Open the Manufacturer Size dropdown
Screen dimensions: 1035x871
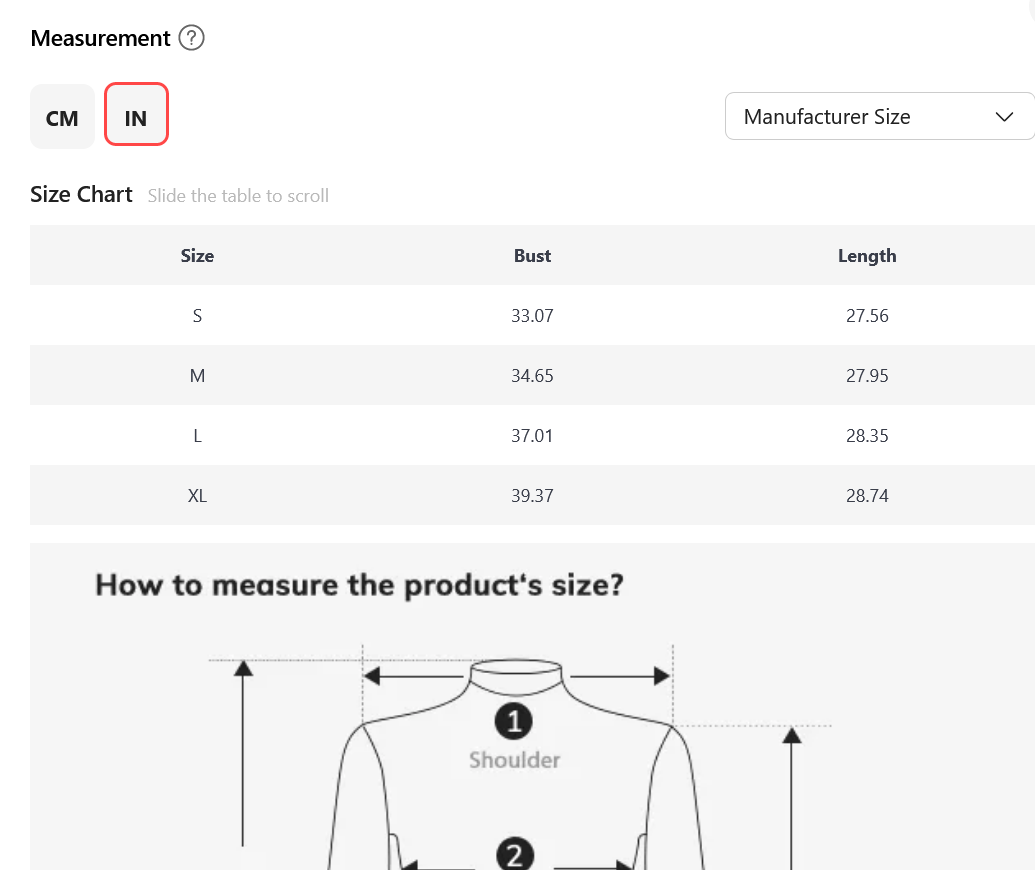click(x=879, y=116)
